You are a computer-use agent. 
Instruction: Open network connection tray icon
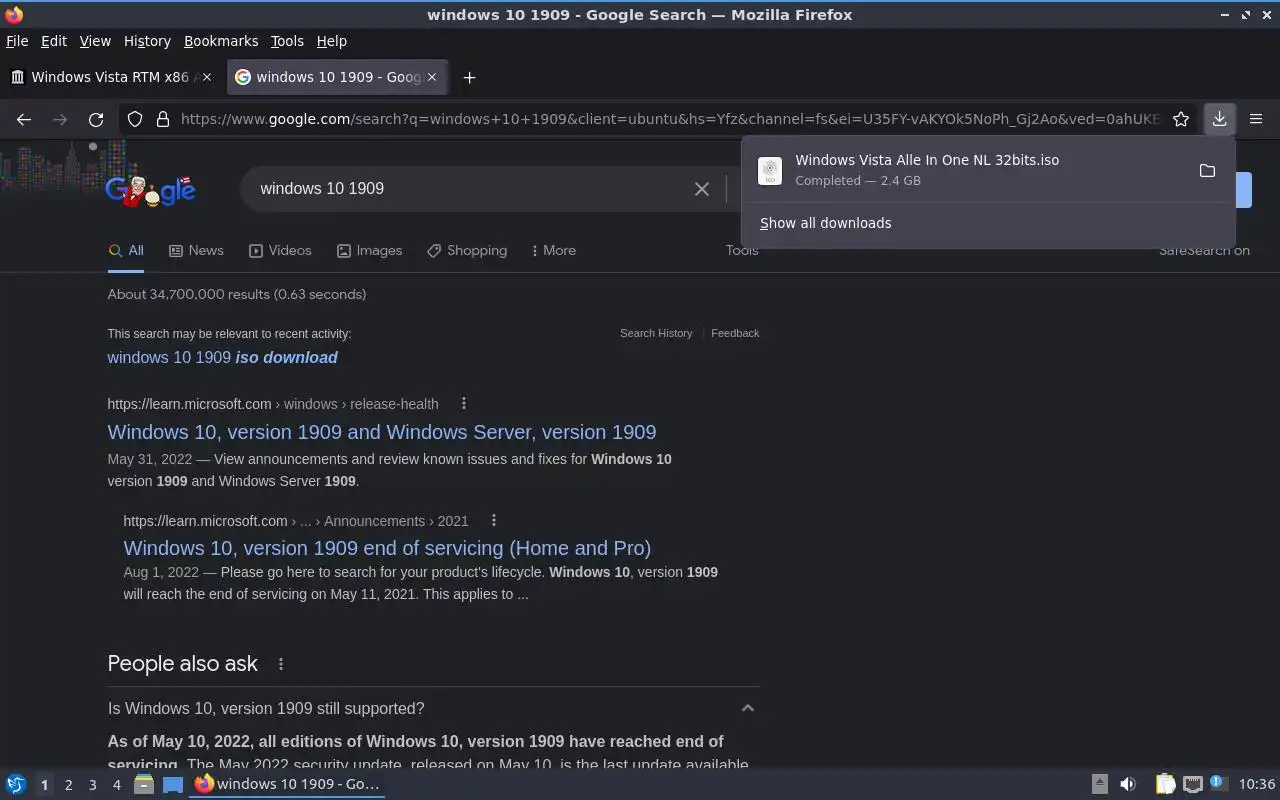pyautogui.click(x=1192, y=784)
